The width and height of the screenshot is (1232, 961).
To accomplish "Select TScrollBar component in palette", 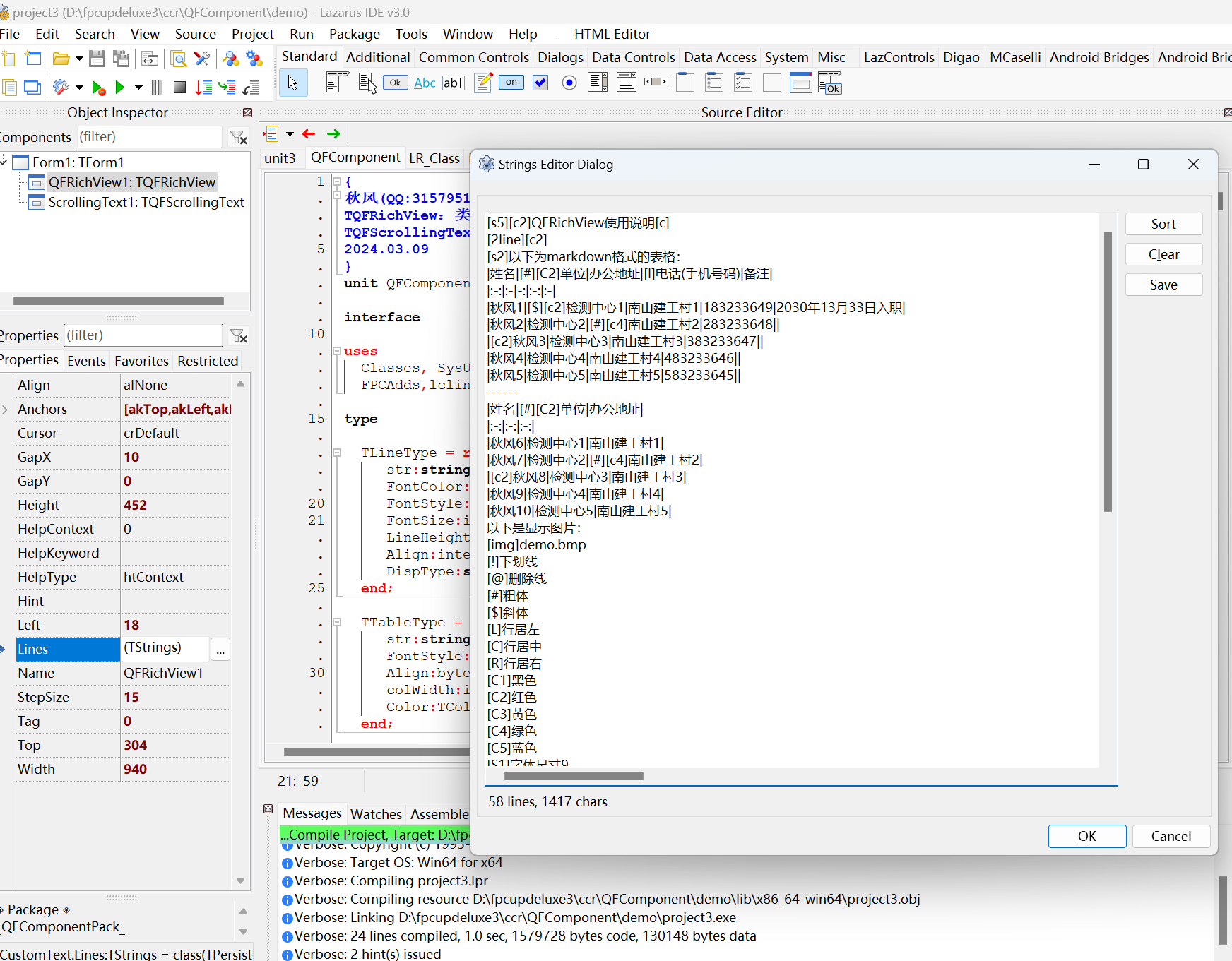I will click(656, 83).
